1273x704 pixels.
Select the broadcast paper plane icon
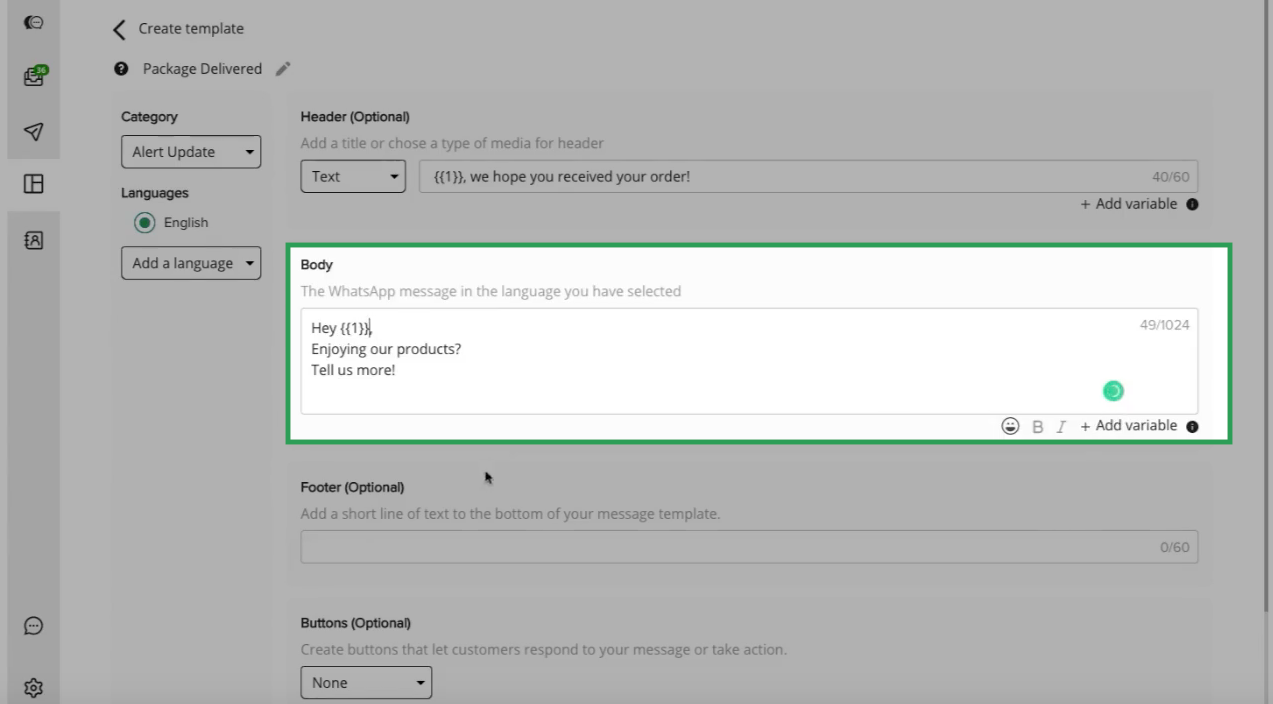[33, 131]
